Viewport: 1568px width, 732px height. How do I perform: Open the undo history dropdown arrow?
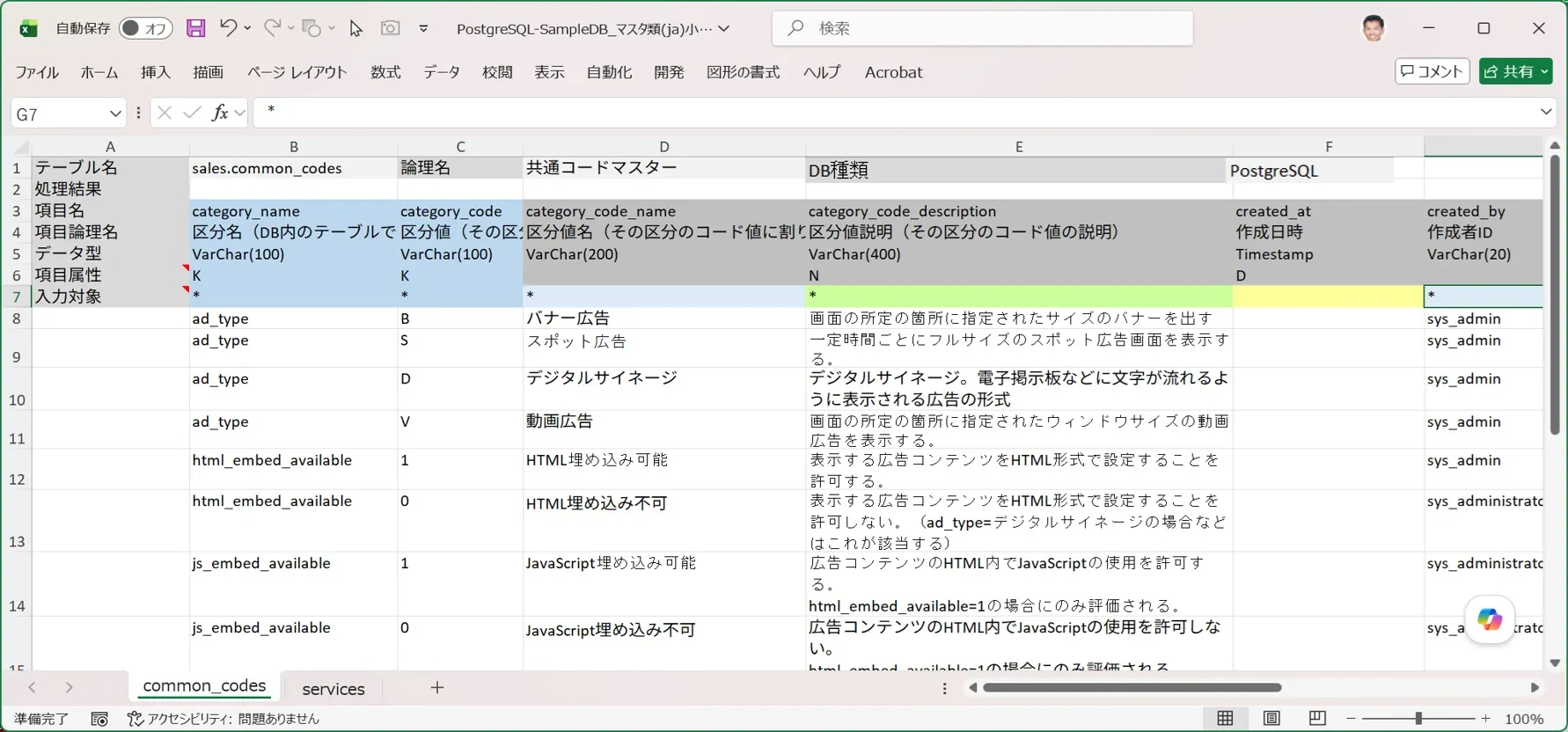point(247,28)
